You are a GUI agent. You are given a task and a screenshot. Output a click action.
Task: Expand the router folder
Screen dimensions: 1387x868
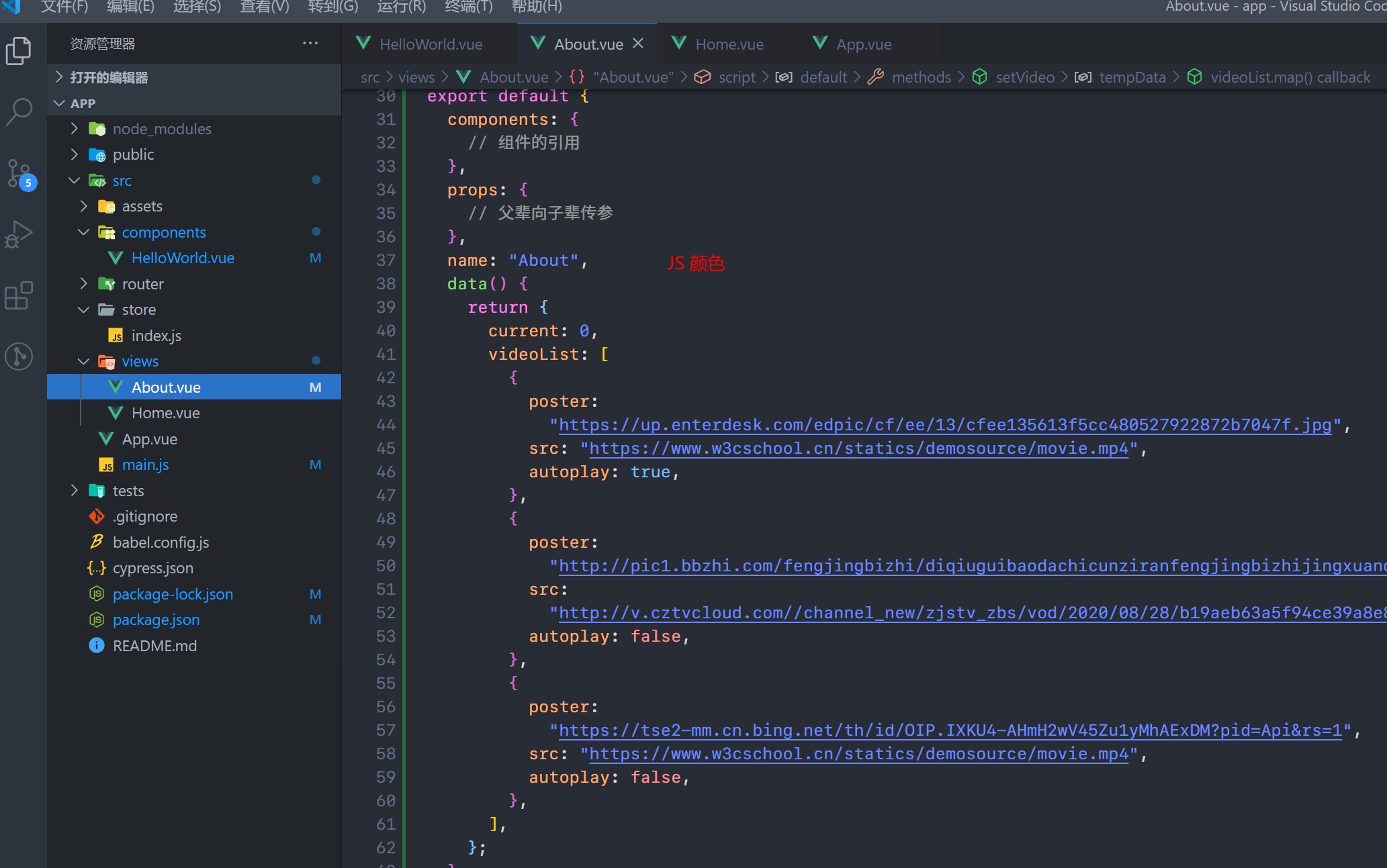pos(194,284)
